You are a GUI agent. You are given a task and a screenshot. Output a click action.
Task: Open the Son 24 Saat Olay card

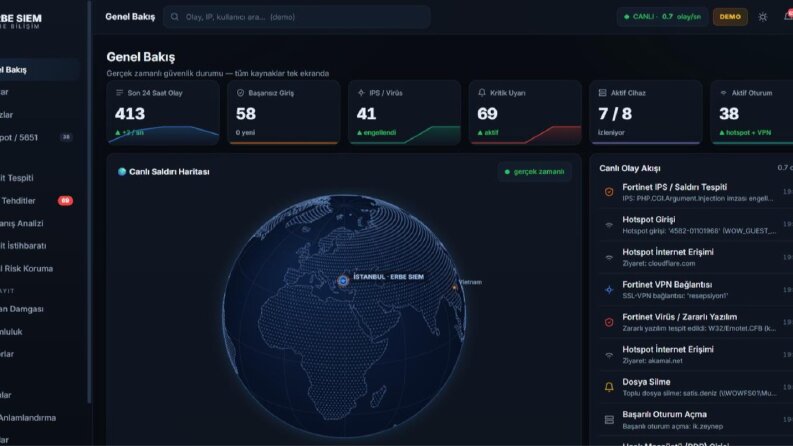pyautogui.click(x=163, y=112)
